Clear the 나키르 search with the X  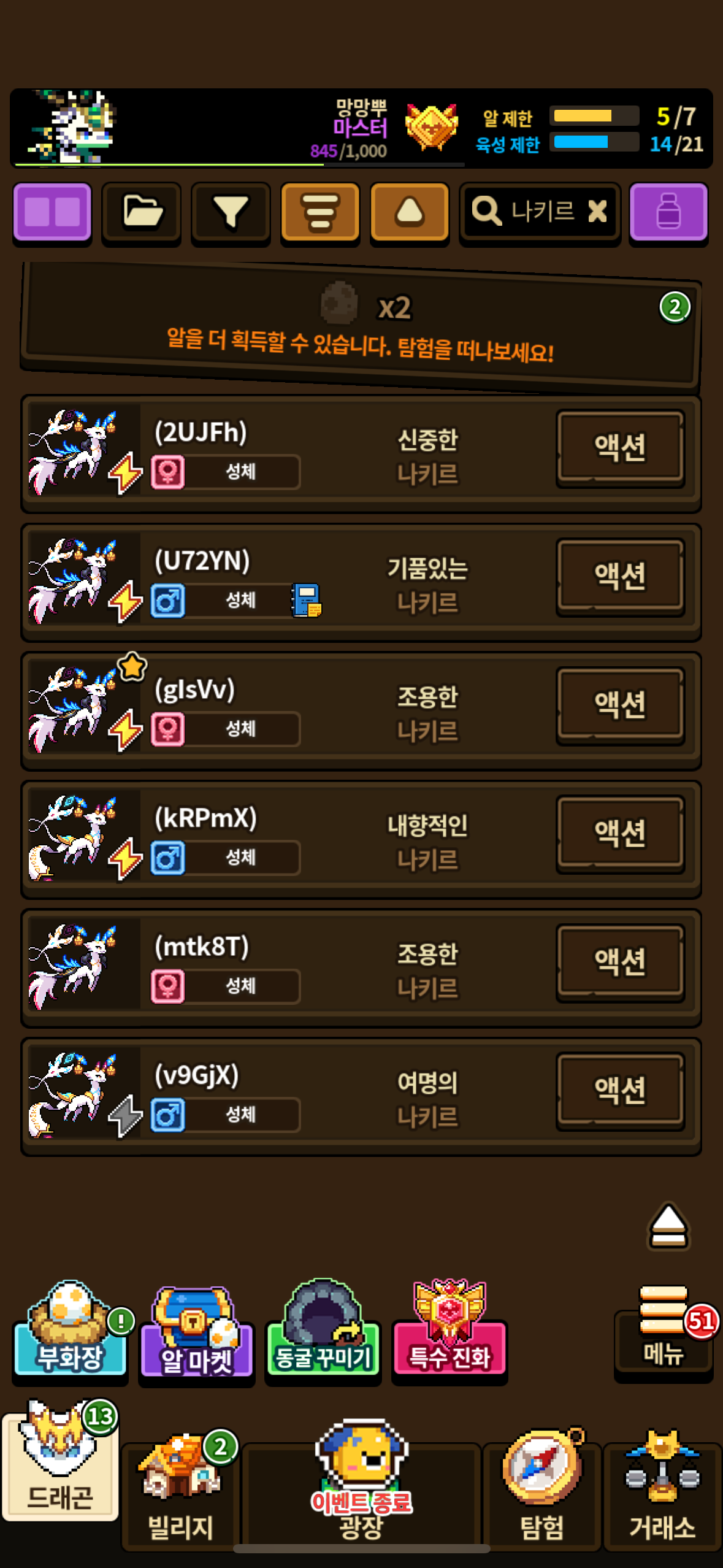pyautogui.click(x=597, y=212)
